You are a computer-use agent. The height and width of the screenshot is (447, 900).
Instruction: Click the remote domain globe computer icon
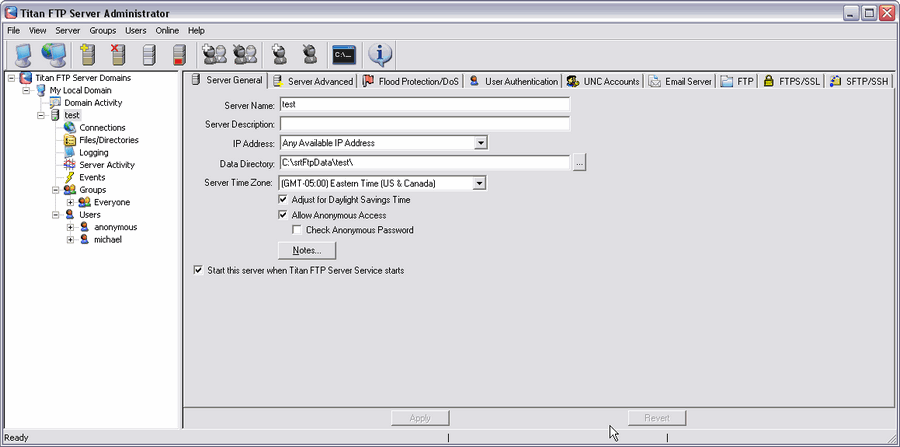pyautogui.click(x=53, y=54)
